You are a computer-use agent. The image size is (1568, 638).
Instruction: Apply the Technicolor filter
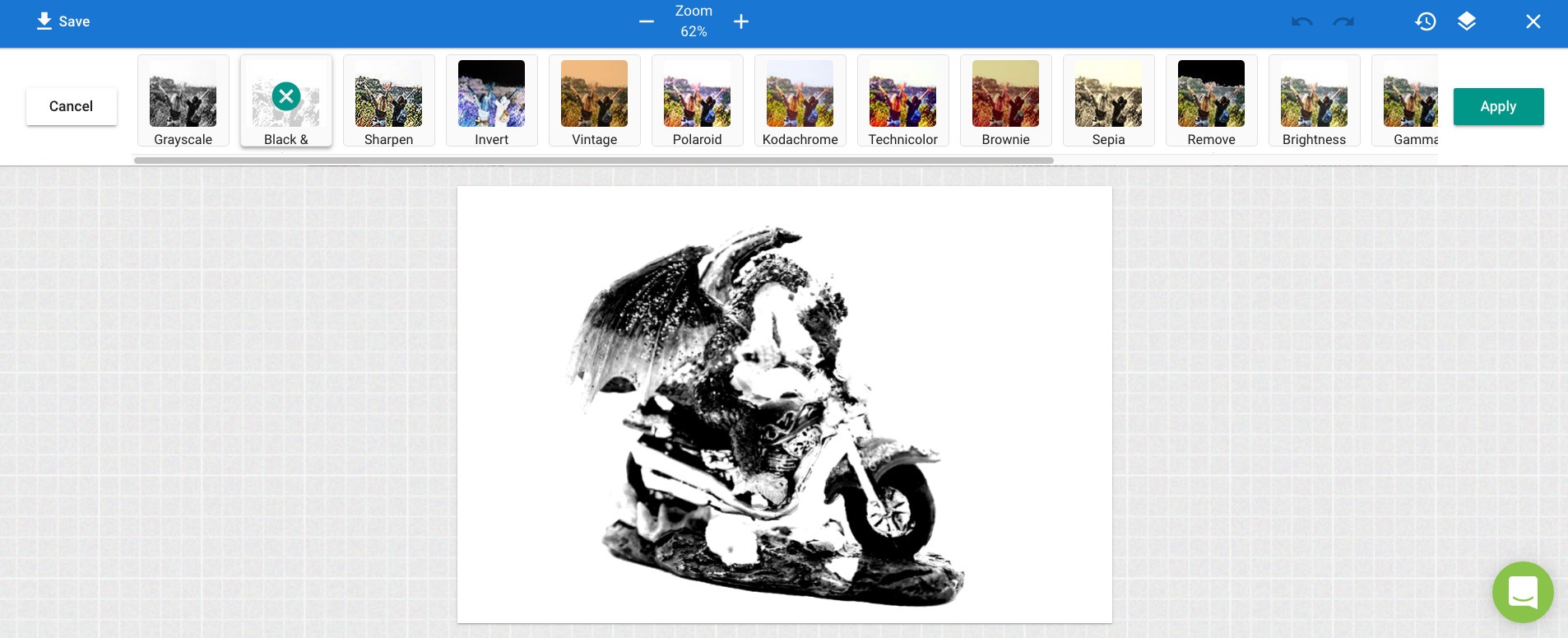(903, 101)
